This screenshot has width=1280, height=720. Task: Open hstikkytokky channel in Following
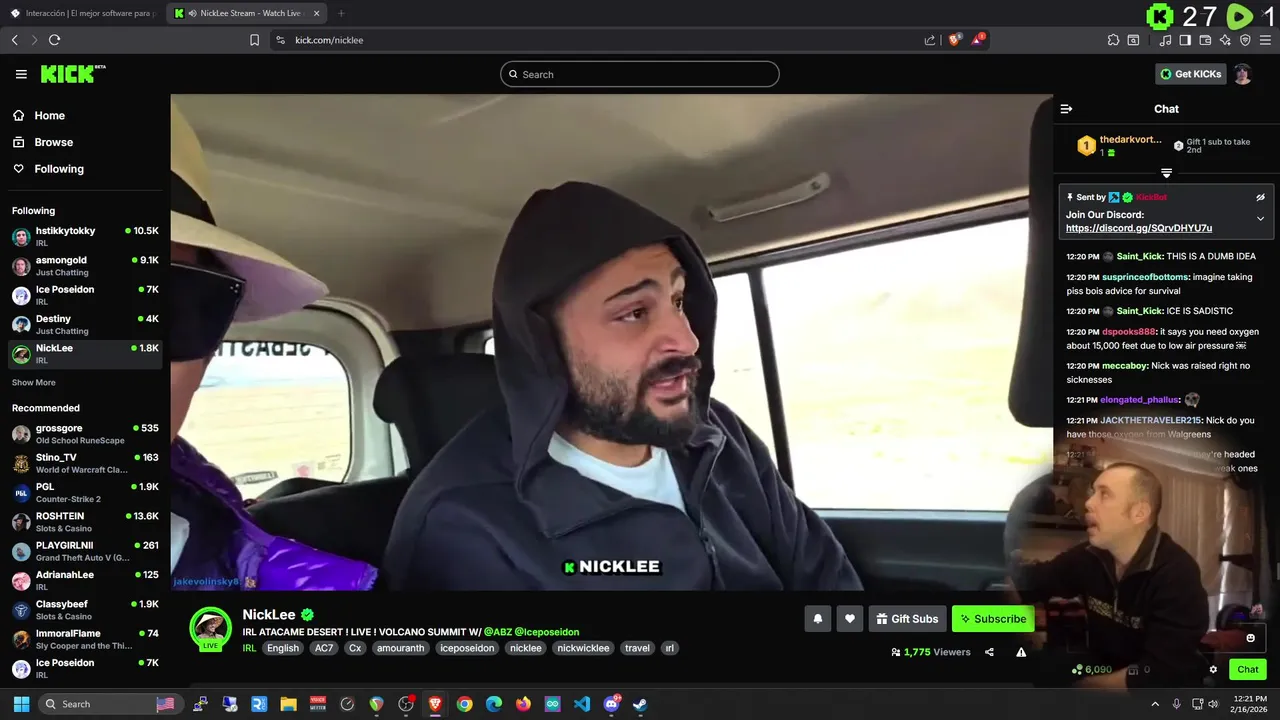(x=85, y=236)
